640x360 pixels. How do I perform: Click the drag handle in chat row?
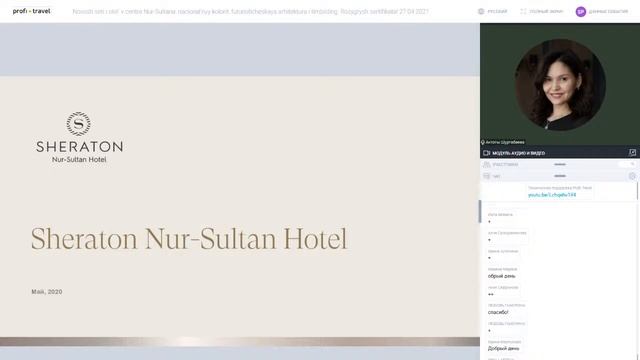click(560, 176)
